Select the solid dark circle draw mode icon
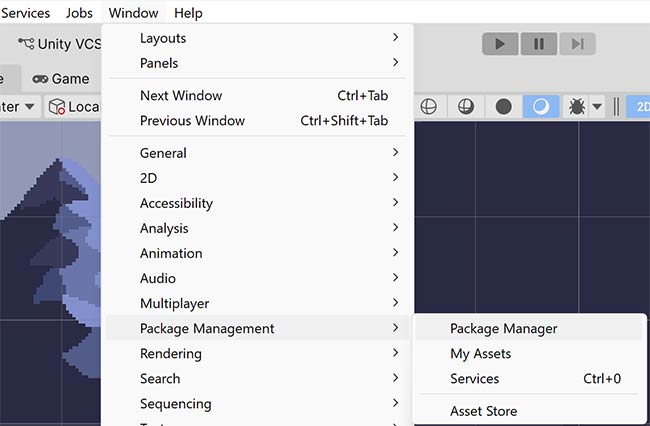This screenshot has width=650, height=426. (504, 107)
